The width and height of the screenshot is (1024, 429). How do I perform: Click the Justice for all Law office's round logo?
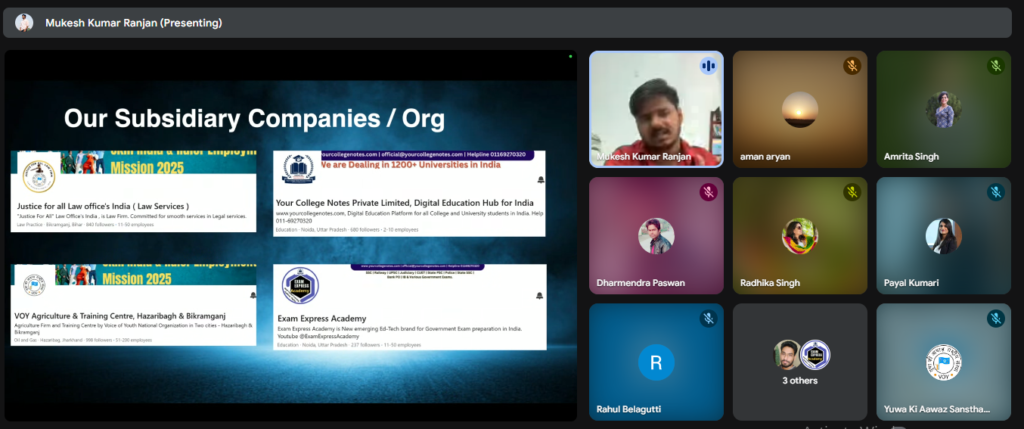click(39, 176)
